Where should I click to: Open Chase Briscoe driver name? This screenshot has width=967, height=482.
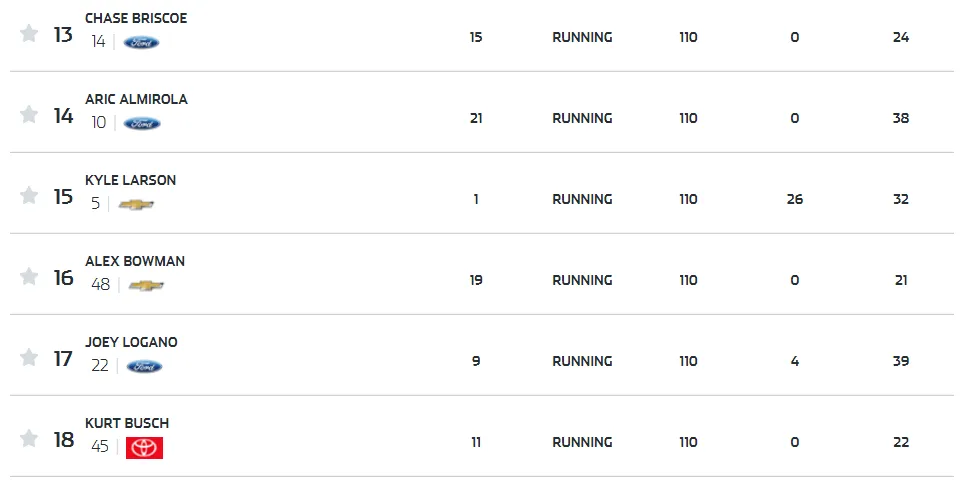coord(136,18)
